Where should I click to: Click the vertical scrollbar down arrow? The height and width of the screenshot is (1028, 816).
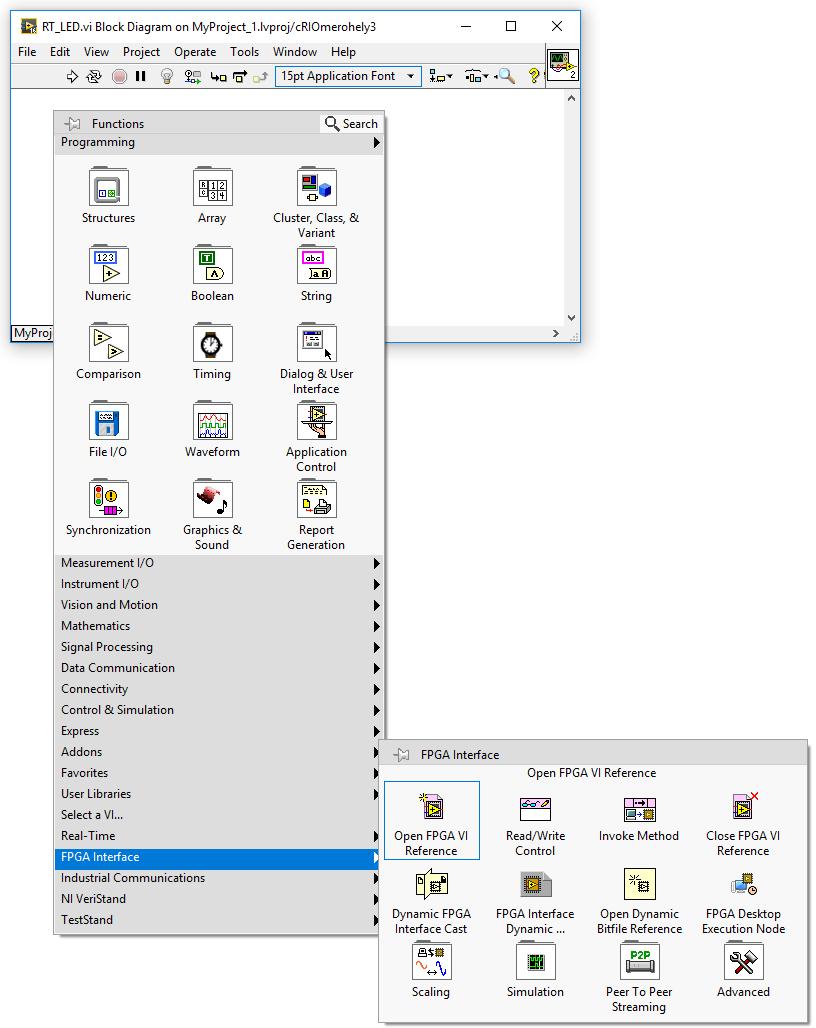(571, 317)
